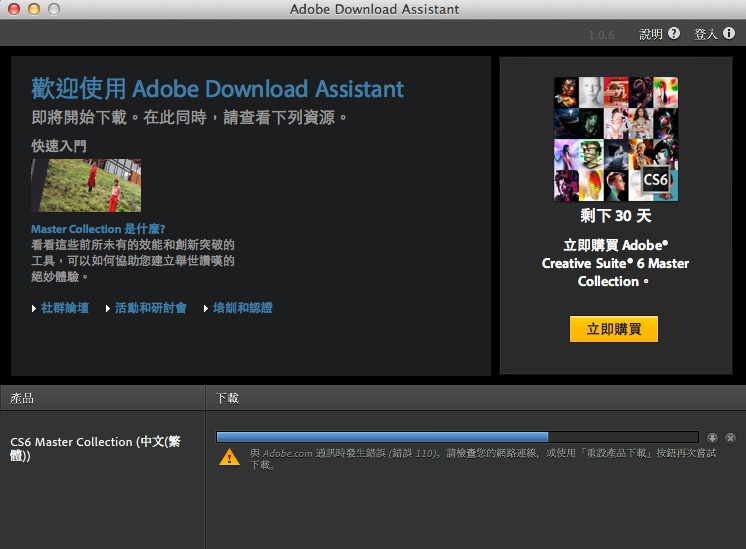
Task: Click the sign-in info icon
Action: (729, 33)
